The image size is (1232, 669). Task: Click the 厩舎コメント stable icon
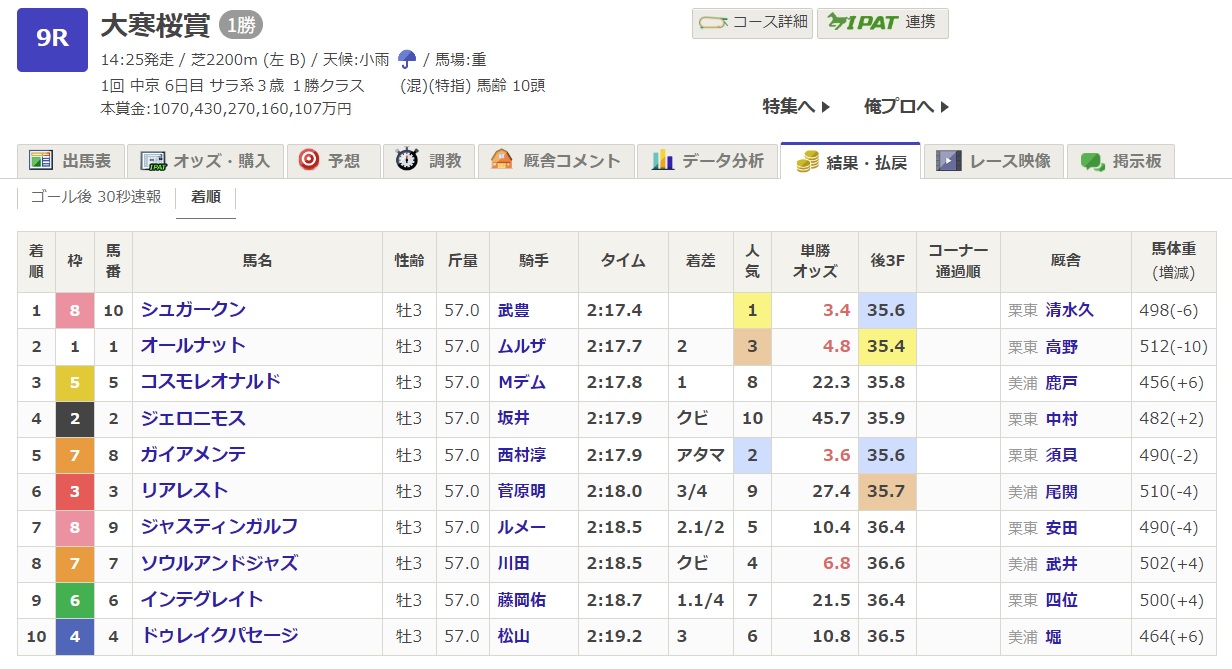coord(501,160)
